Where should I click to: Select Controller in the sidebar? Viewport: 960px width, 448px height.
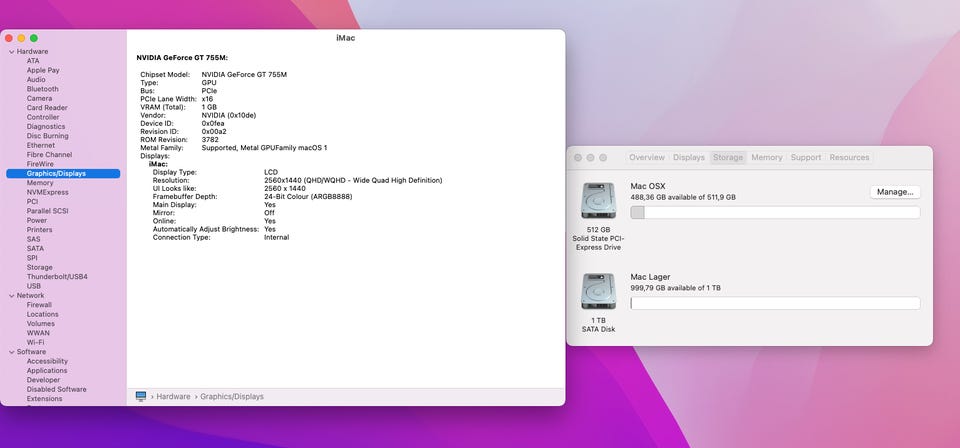click(x=43, y=118)
